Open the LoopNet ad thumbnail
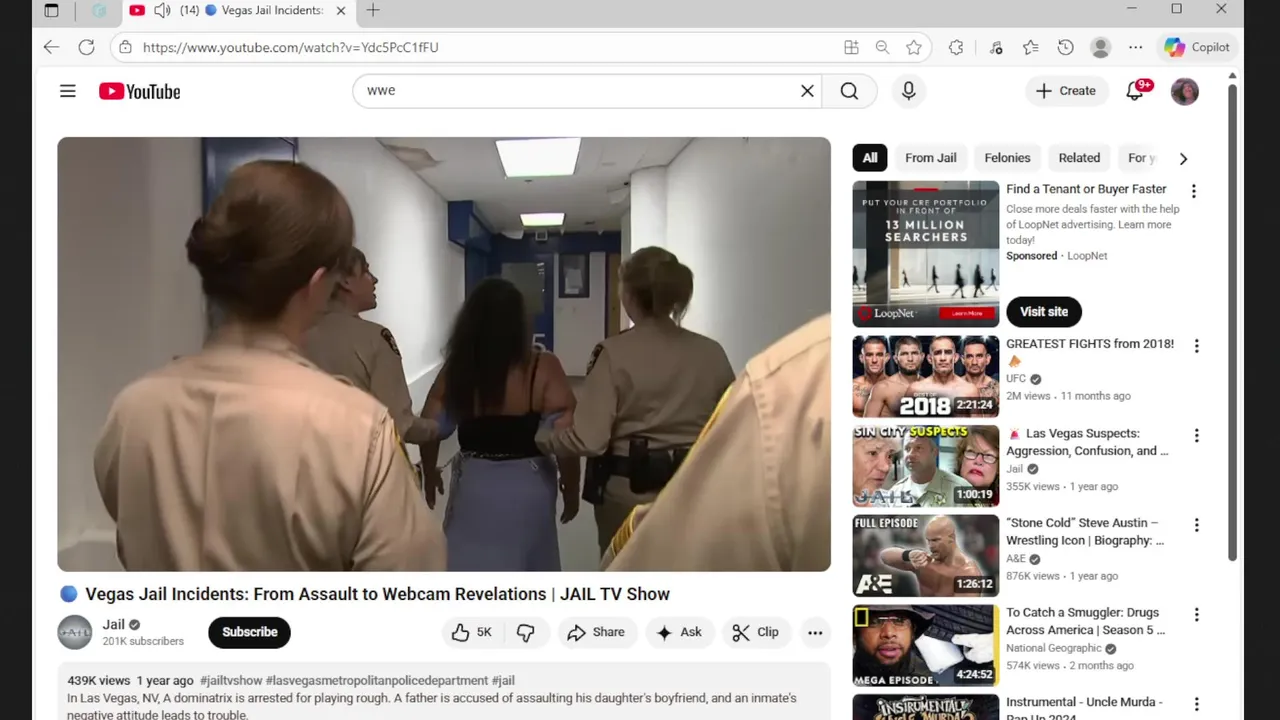The height and width of the screenshot is (720, 1280). point(925,254)
